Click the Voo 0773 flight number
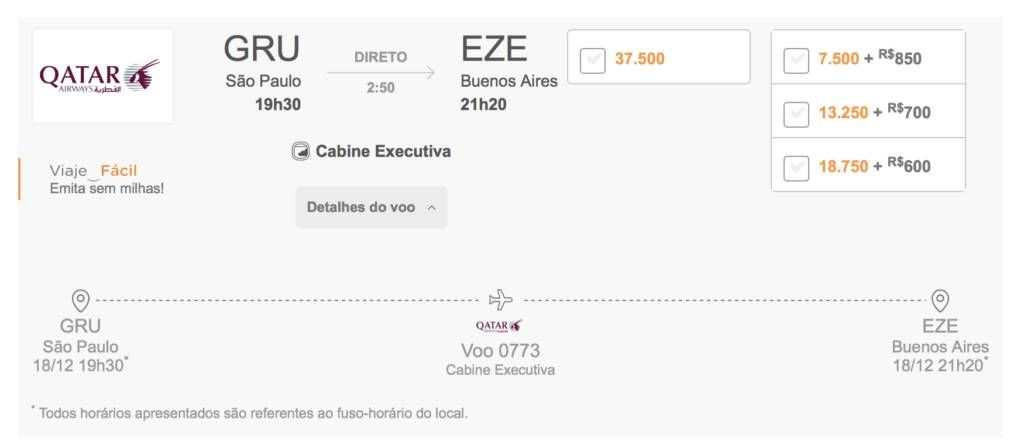Viewport: 1024px width, 445px height. (501, 351)
